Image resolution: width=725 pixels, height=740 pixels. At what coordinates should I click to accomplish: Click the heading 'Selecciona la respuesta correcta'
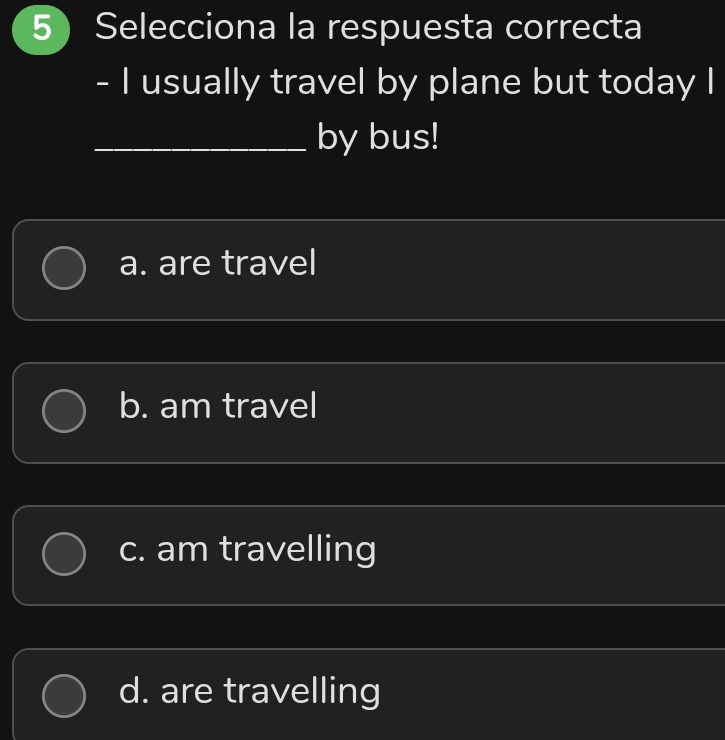369,28
